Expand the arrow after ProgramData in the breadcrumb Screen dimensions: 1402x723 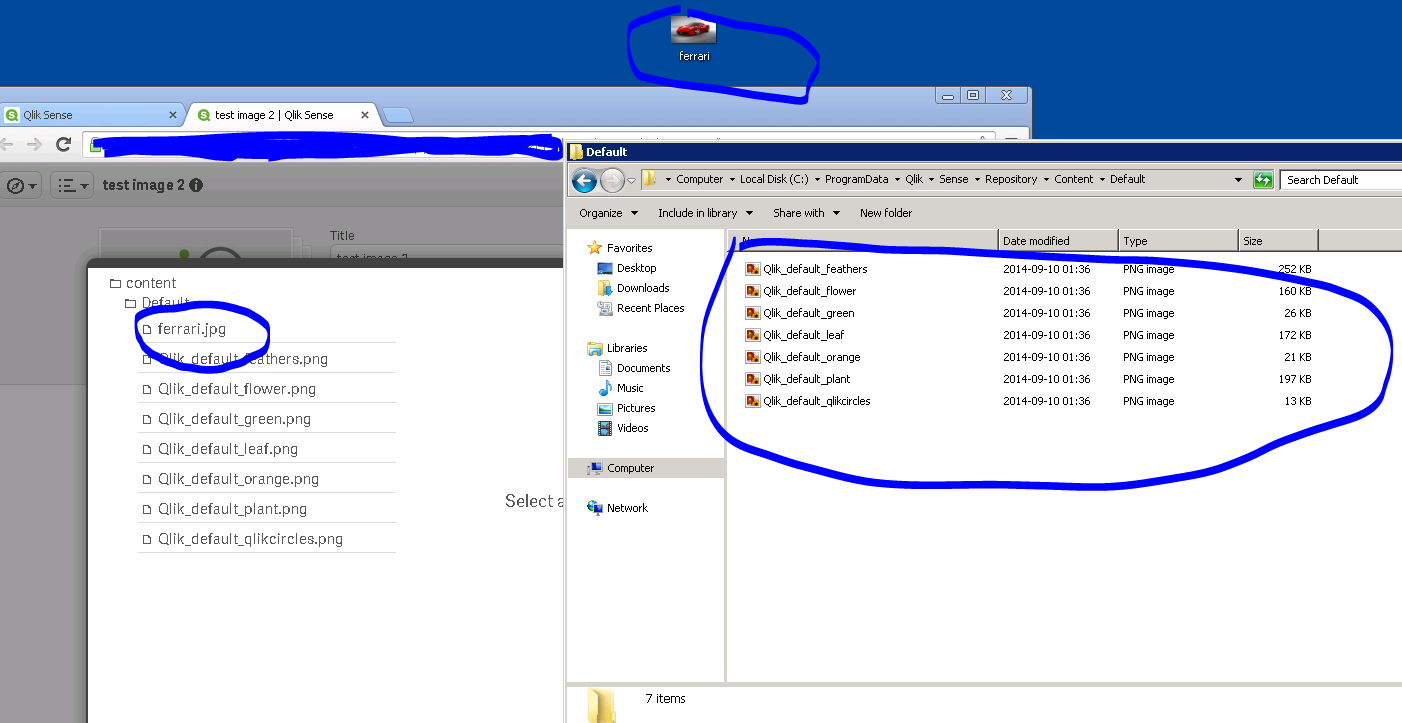(897, 180)
